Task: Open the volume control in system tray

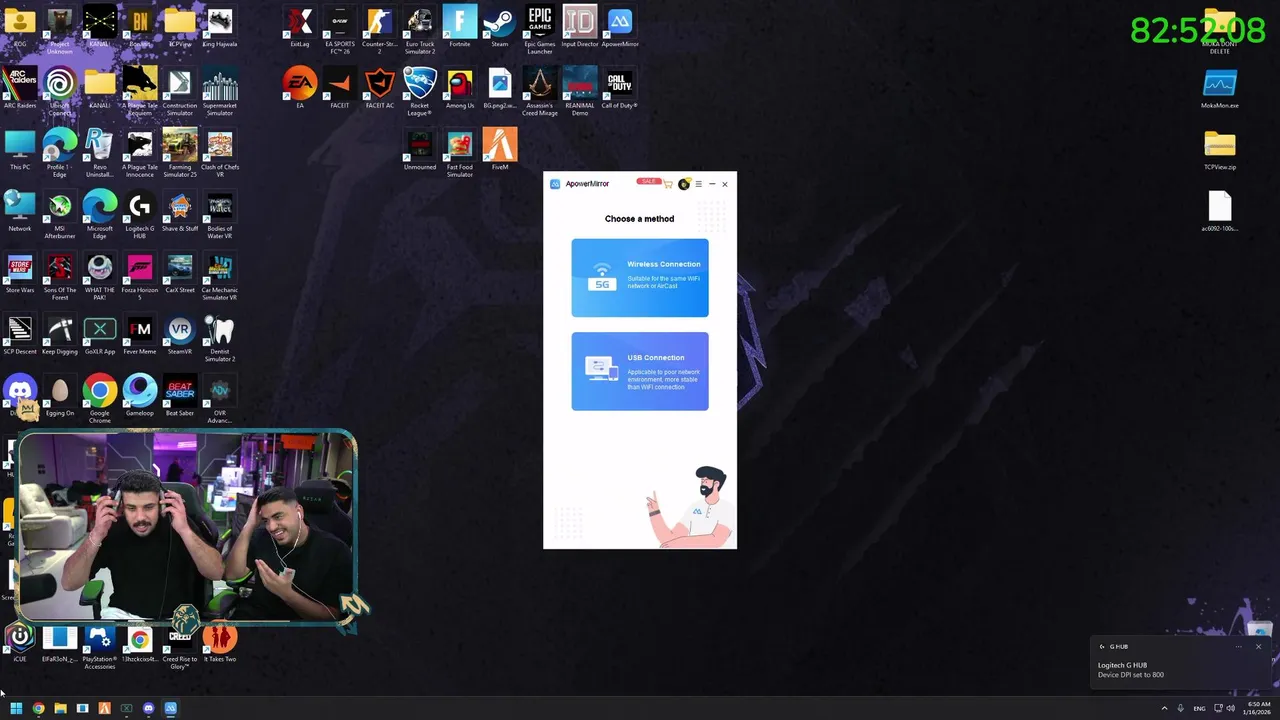Action: pos(1231,708)
